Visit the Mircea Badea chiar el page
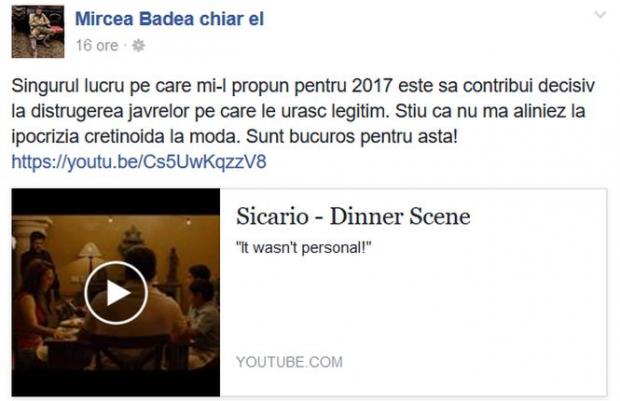Image resolution: width=620 pixels, height=401 pixels. coord(169,19)
